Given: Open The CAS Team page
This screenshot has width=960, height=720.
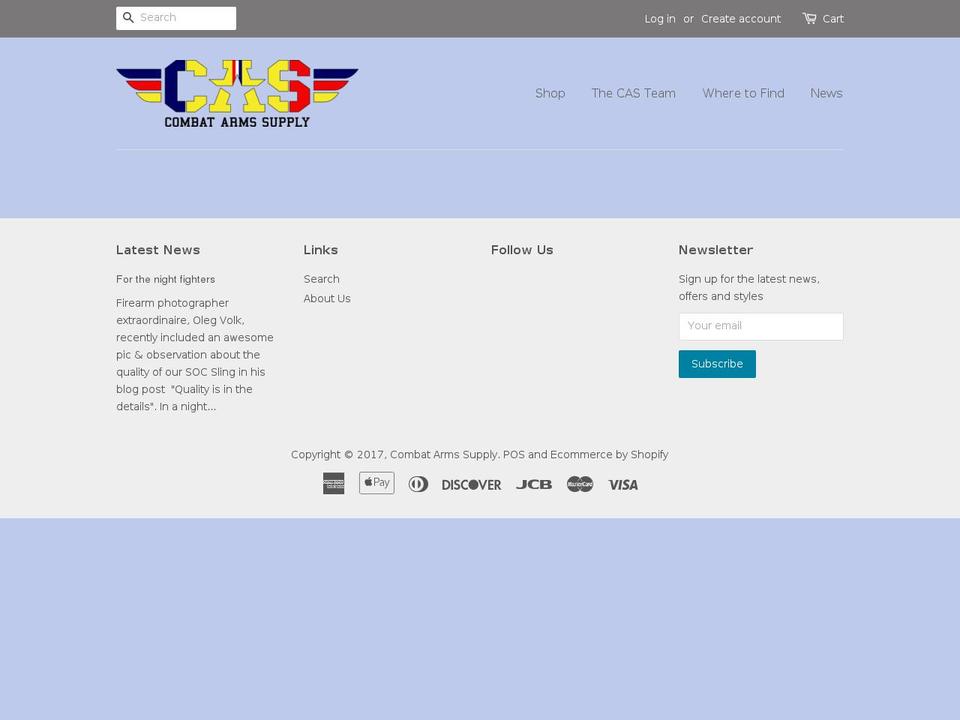Looking at the screenshot, I should click(x=634, y=93).
